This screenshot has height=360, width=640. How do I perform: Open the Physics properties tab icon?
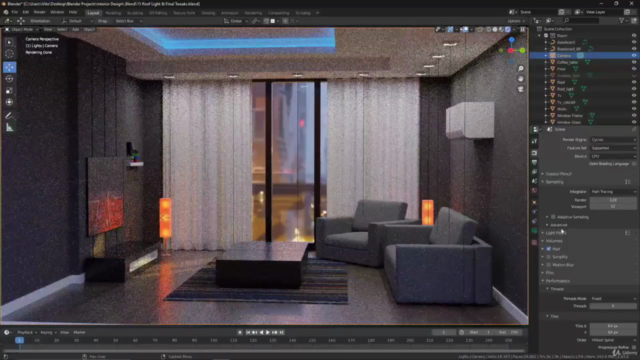(534, 212)
